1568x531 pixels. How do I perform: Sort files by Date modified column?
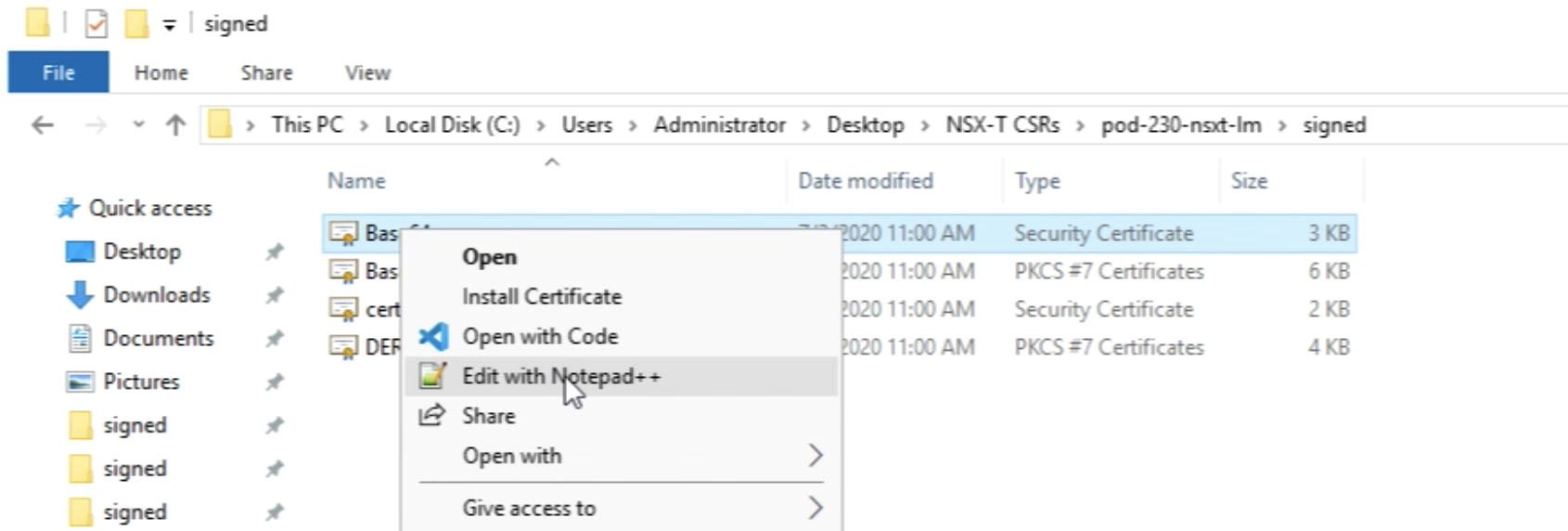(865, 181)
